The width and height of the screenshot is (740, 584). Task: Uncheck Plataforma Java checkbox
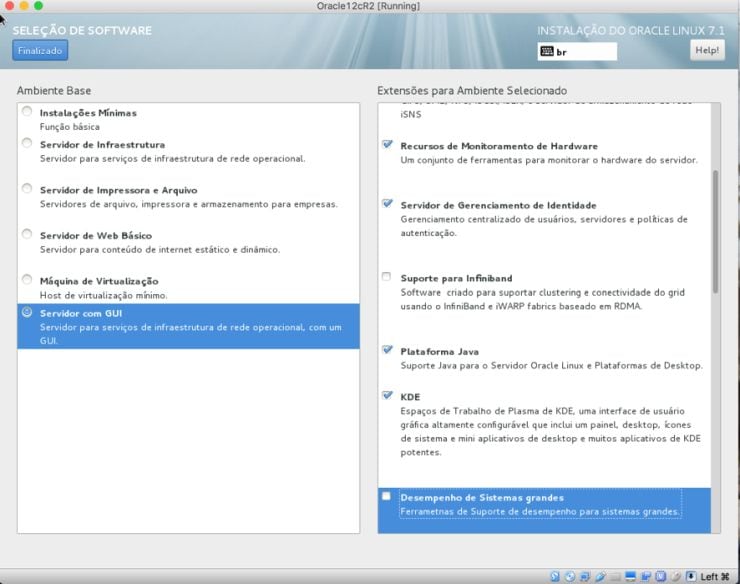click(387, 349)
